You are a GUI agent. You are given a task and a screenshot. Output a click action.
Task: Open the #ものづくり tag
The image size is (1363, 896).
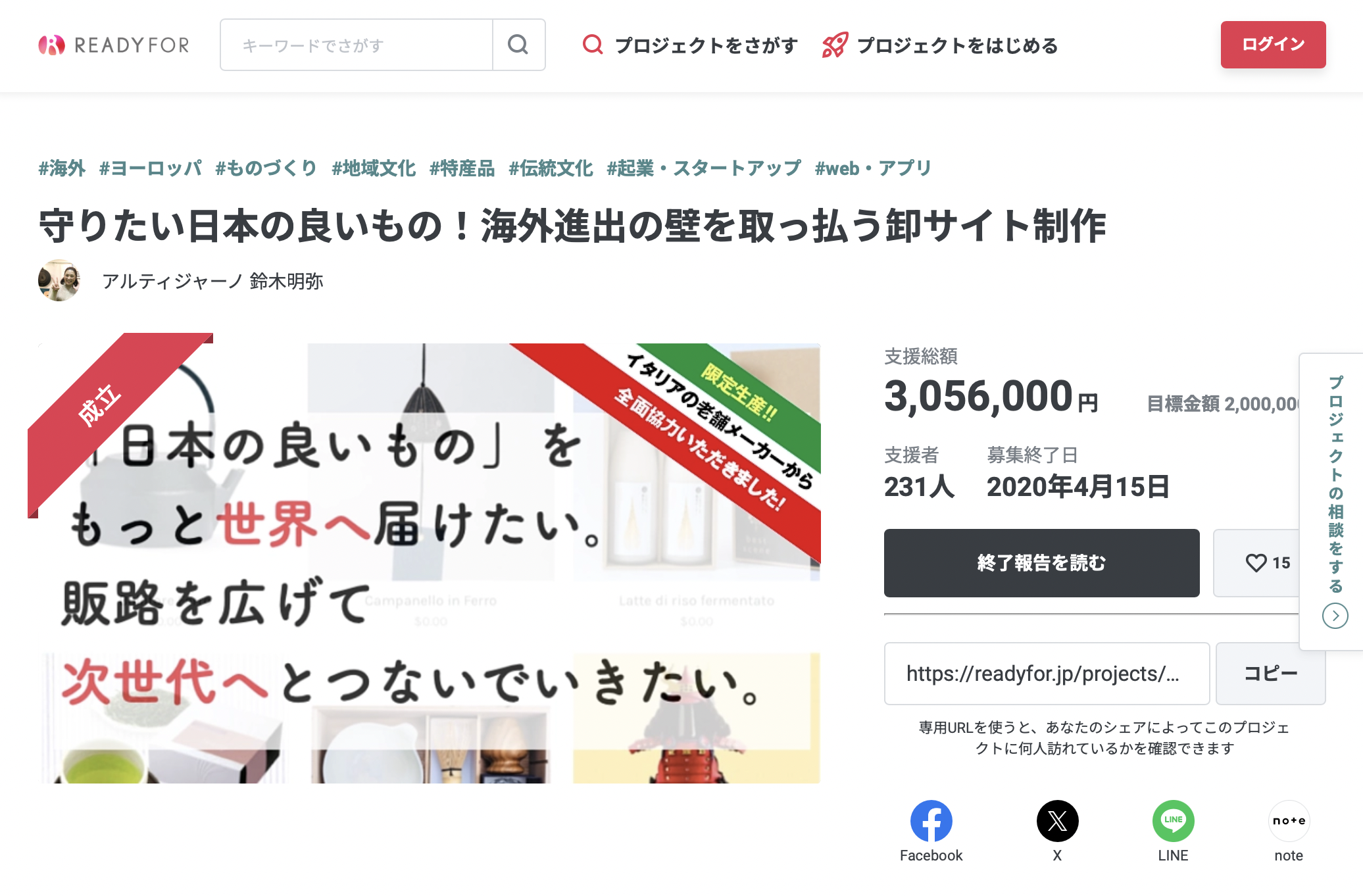pos(266,168)
